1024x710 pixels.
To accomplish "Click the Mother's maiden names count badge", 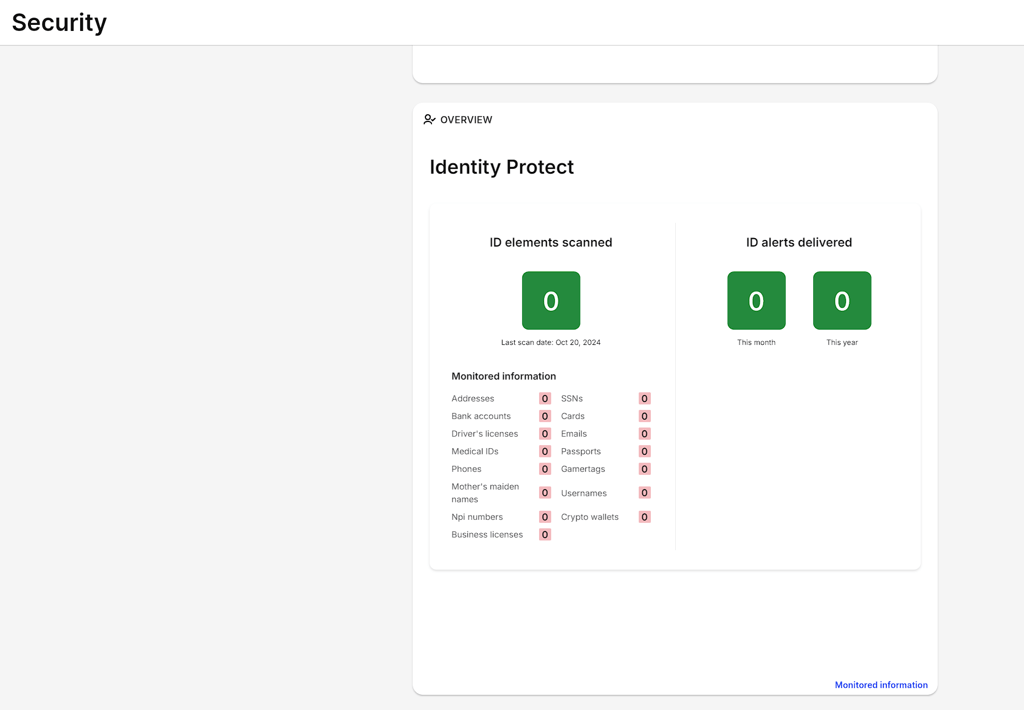I will tap(545, 492).
